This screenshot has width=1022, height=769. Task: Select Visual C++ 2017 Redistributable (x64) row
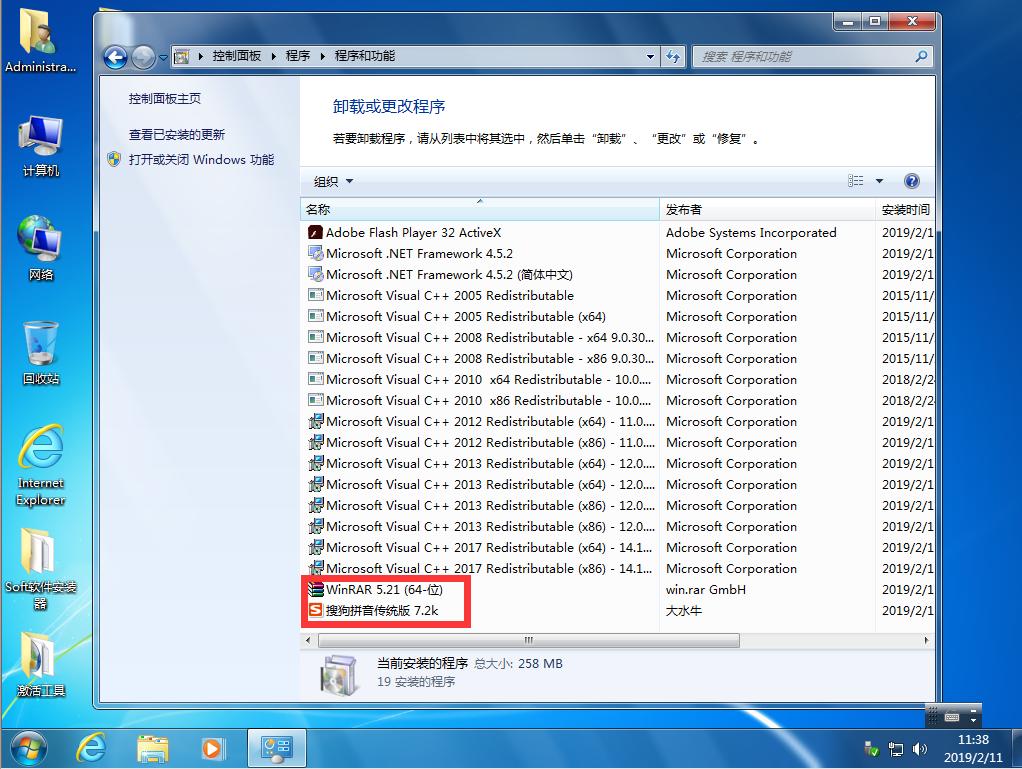(618, 547)
